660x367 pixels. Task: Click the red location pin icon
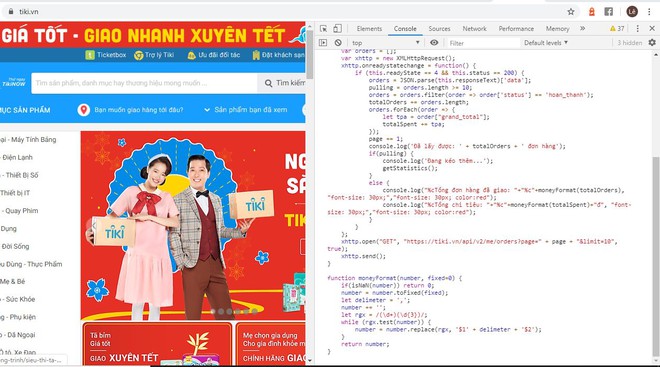[84, 110]
